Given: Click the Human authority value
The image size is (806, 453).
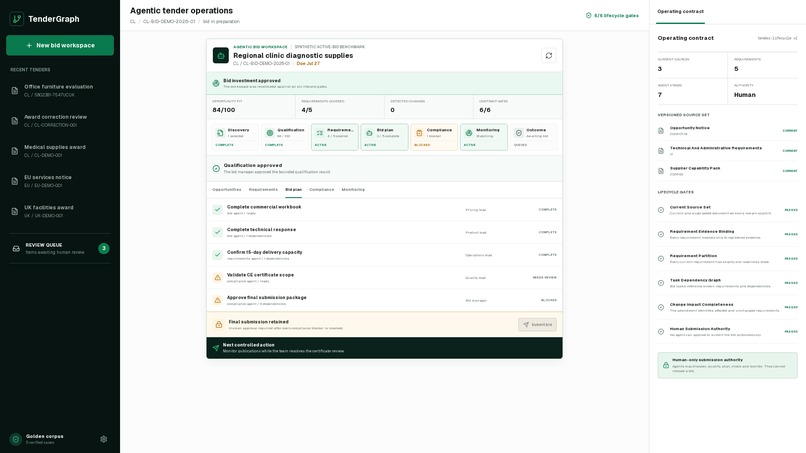Looking at the screenshot, I should [745, 95].
